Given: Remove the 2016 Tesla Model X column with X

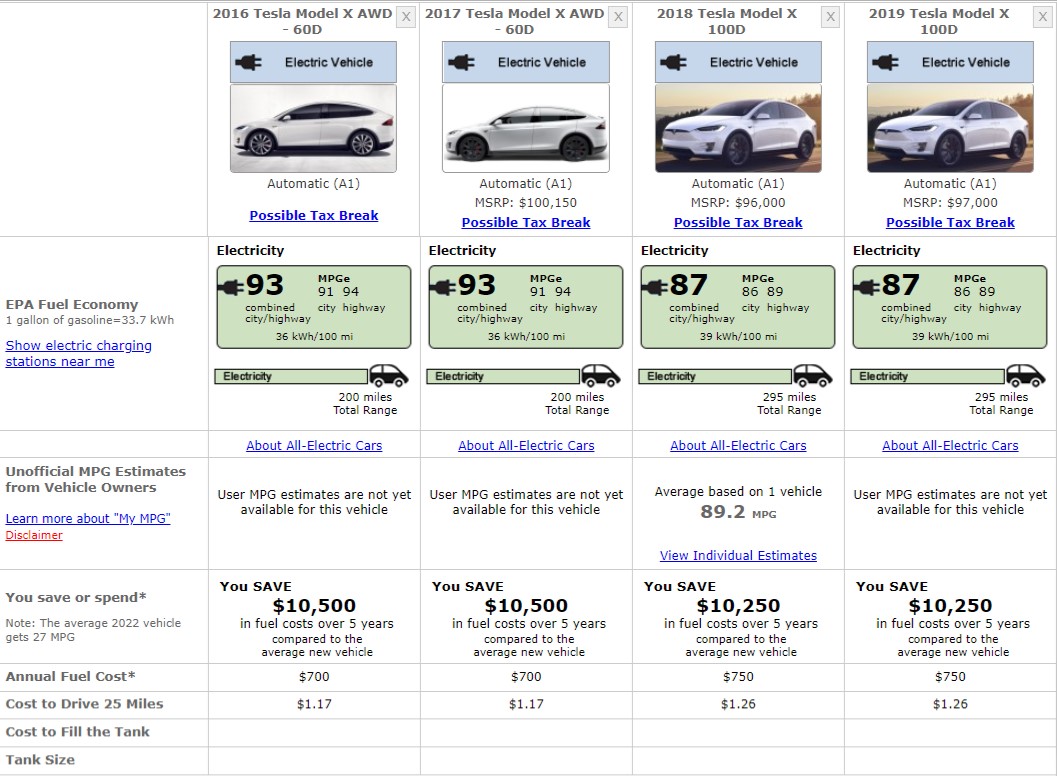Looking at the screenshot, I should click(x=406, y=17).
